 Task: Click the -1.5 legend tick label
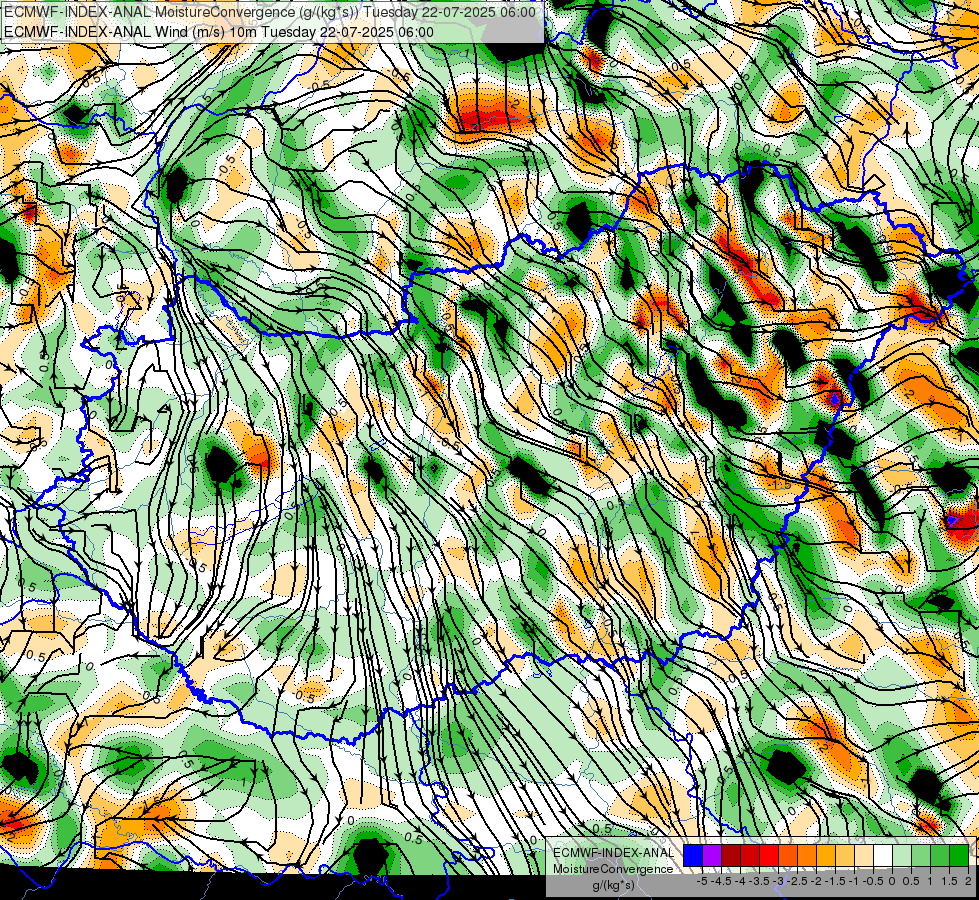pos(837,881)
